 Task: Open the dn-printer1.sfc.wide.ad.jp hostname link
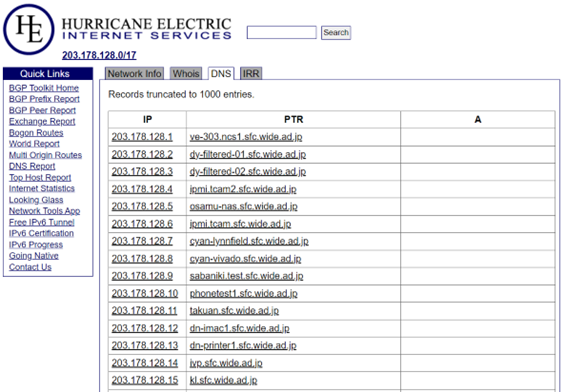coord(243,345)
